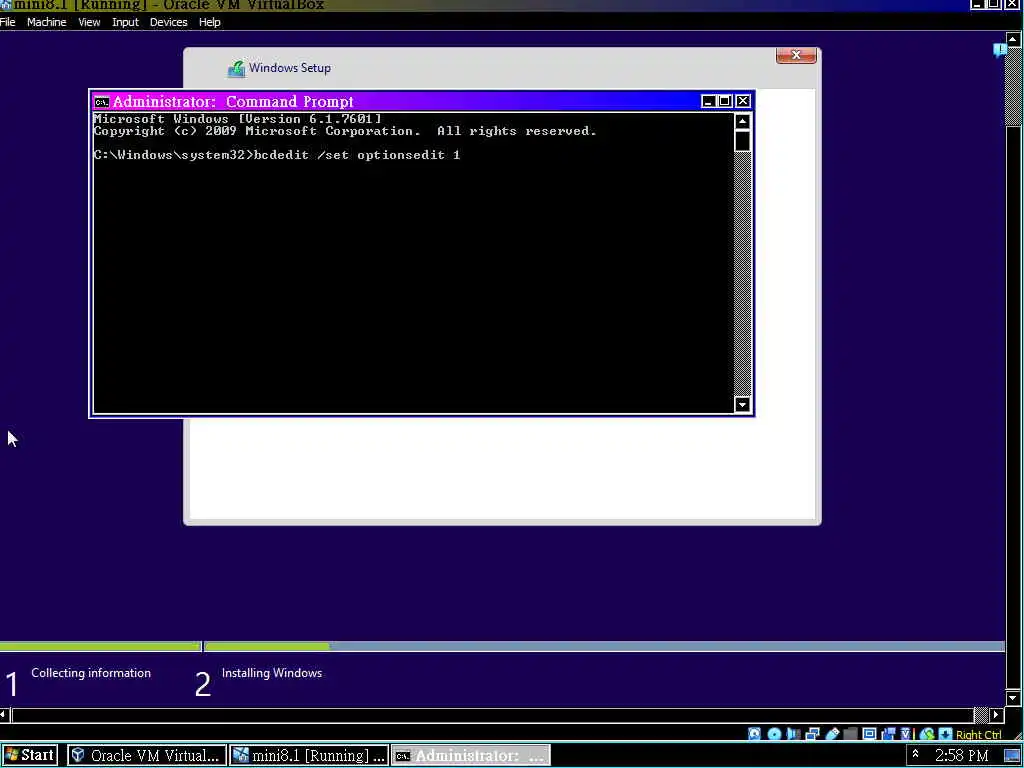The height and width of the screenshot is (768, 1024).
Task: Click the Windows Setup title icon
Action: [236, 68]
